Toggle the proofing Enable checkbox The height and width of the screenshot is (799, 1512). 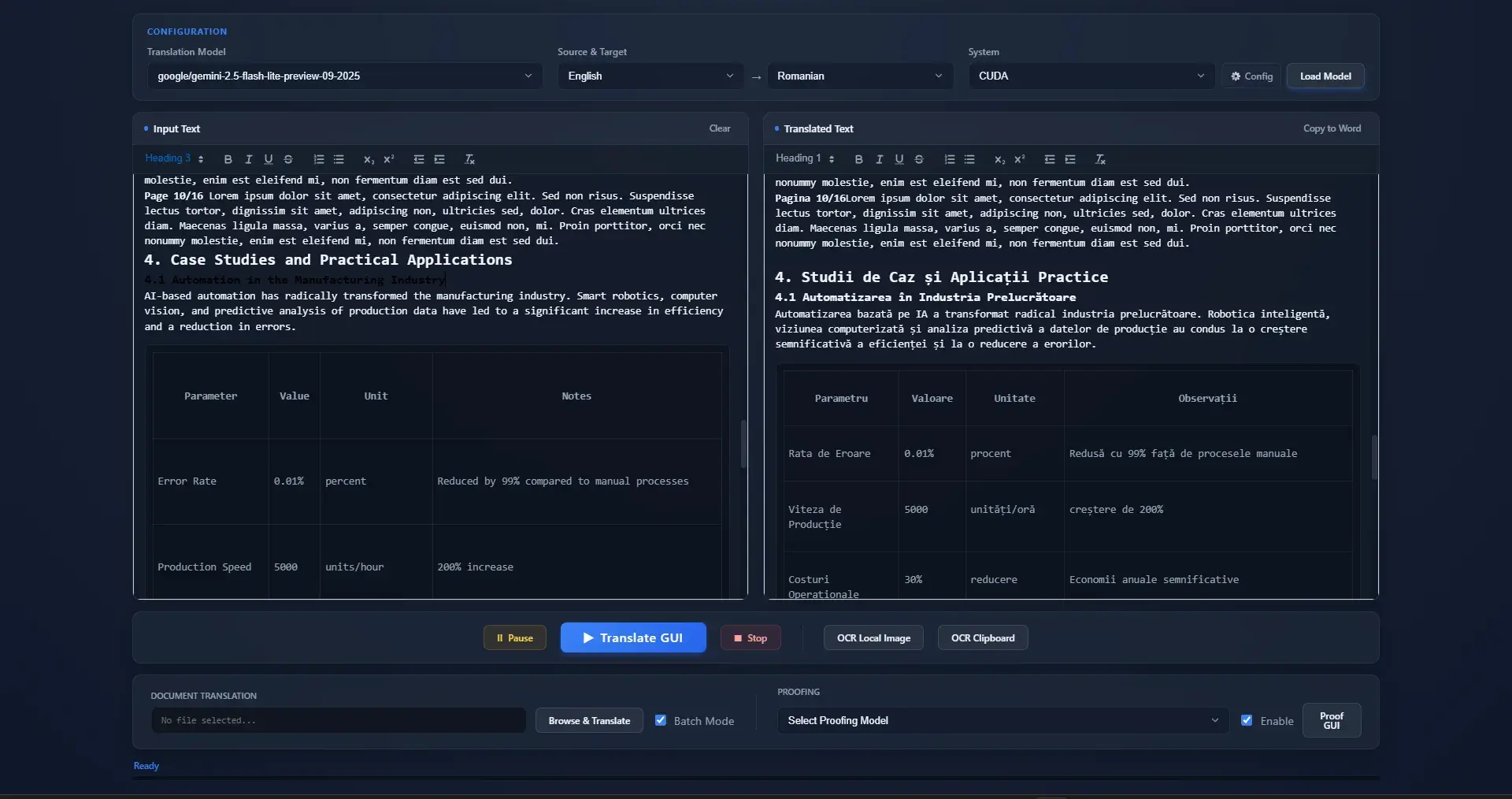pos(1247,720)
